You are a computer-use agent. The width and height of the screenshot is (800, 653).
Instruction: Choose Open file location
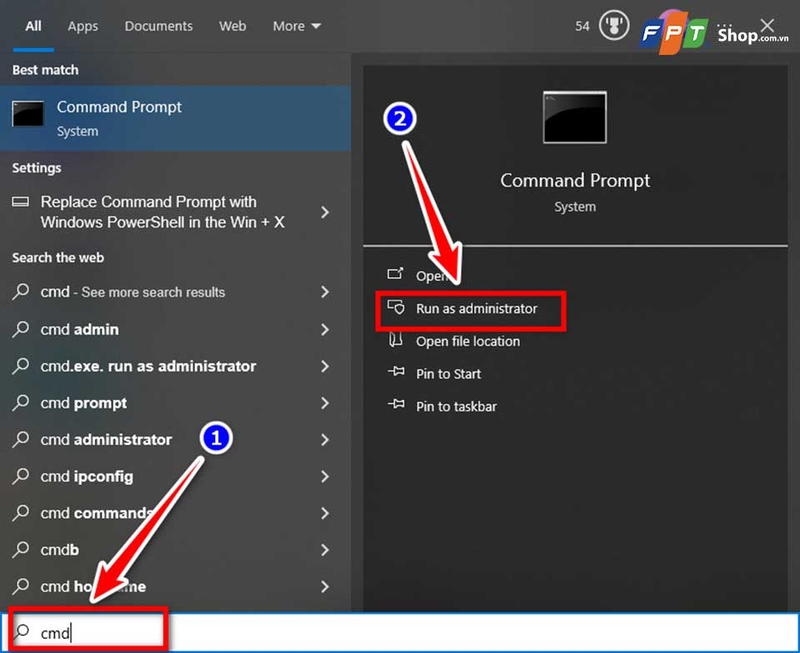coord(468,341)
